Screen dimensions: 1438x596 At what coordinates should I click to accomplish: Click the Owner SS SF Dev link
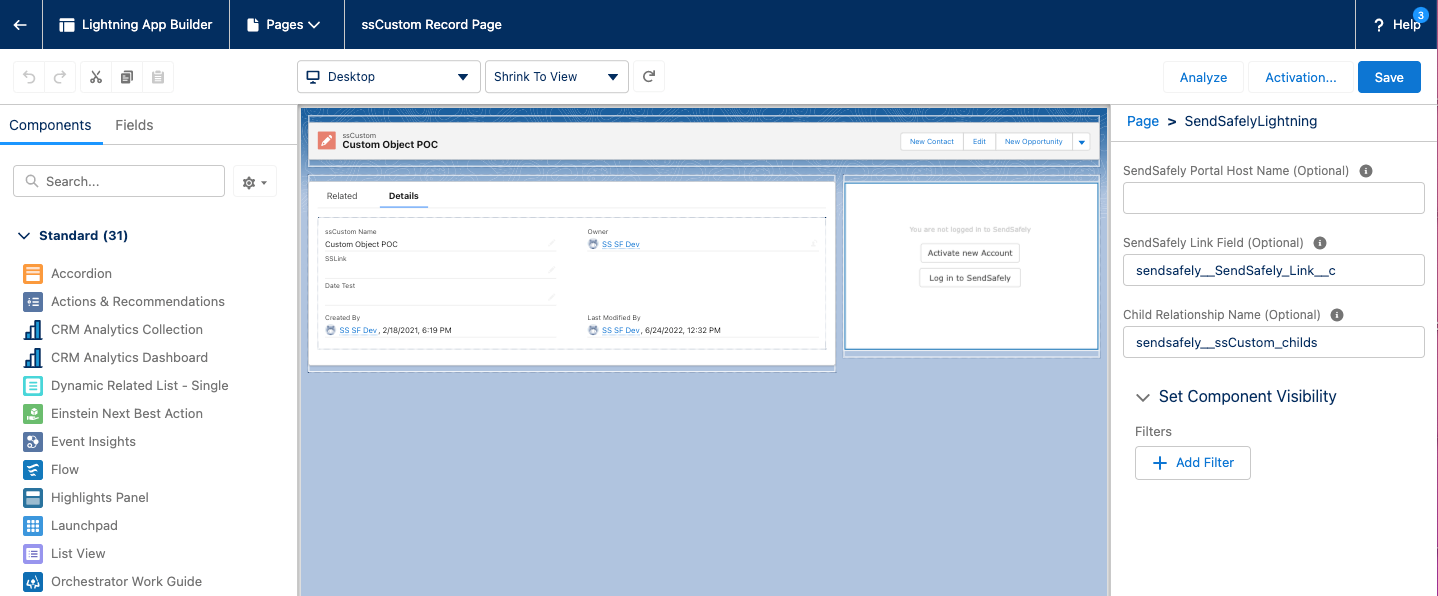pyautogui.click(x=621, y=245)
